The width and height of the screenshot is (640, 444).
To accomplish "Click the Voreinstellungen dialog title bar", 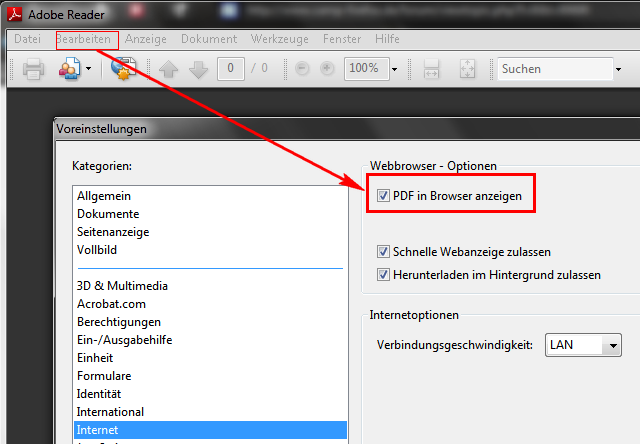I will [347, 129].
